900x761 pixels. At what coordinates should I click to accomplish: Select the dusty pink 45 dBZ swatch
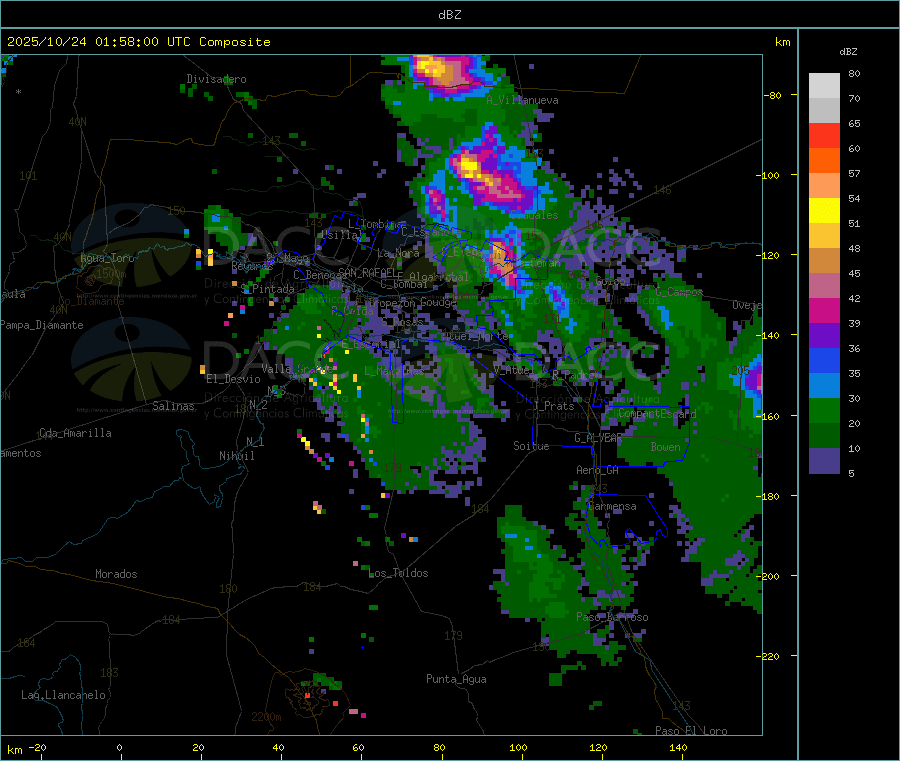coord(824,285)
